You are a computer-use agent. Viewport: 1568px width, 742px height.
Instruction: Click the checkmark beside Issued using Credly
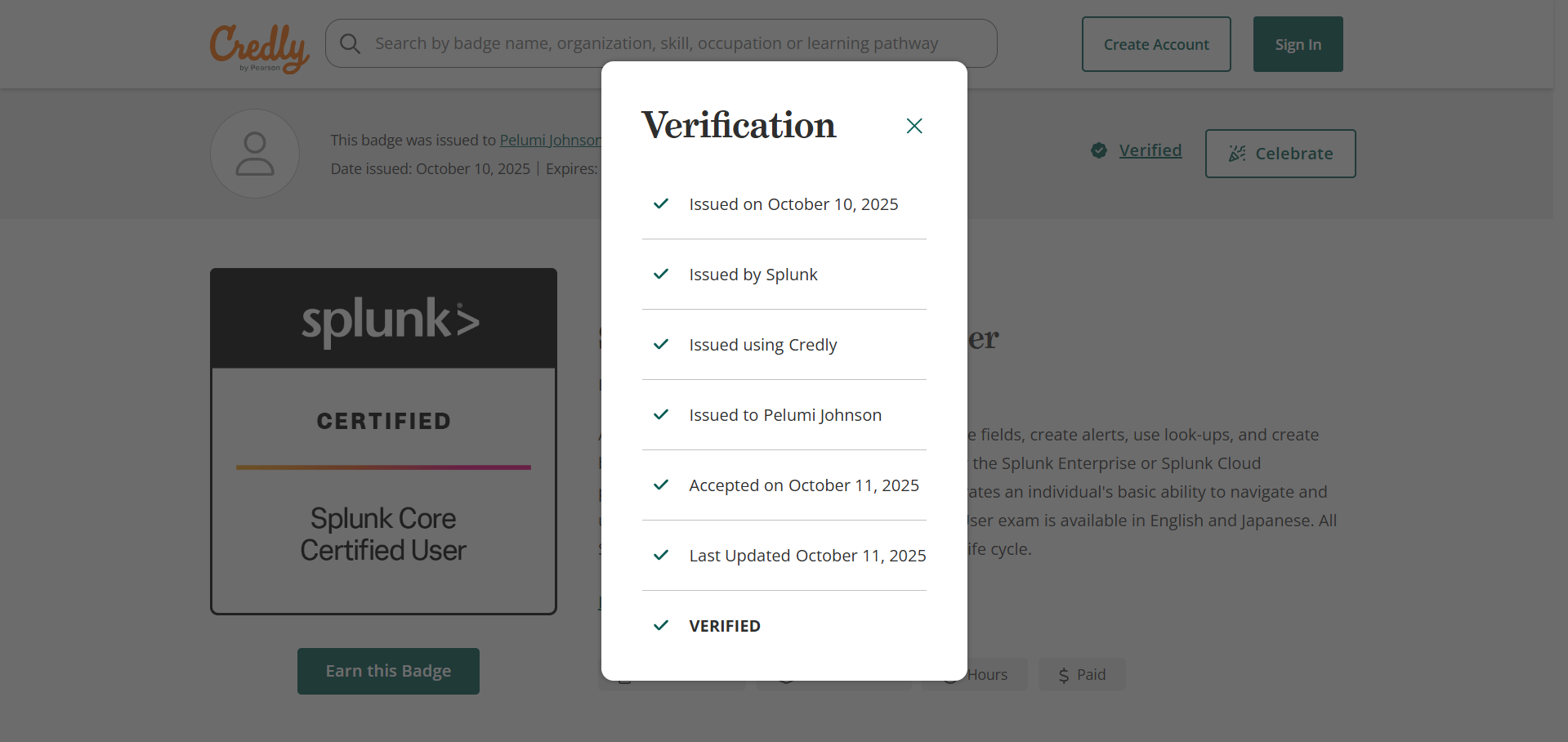click(x=660, y=345)
